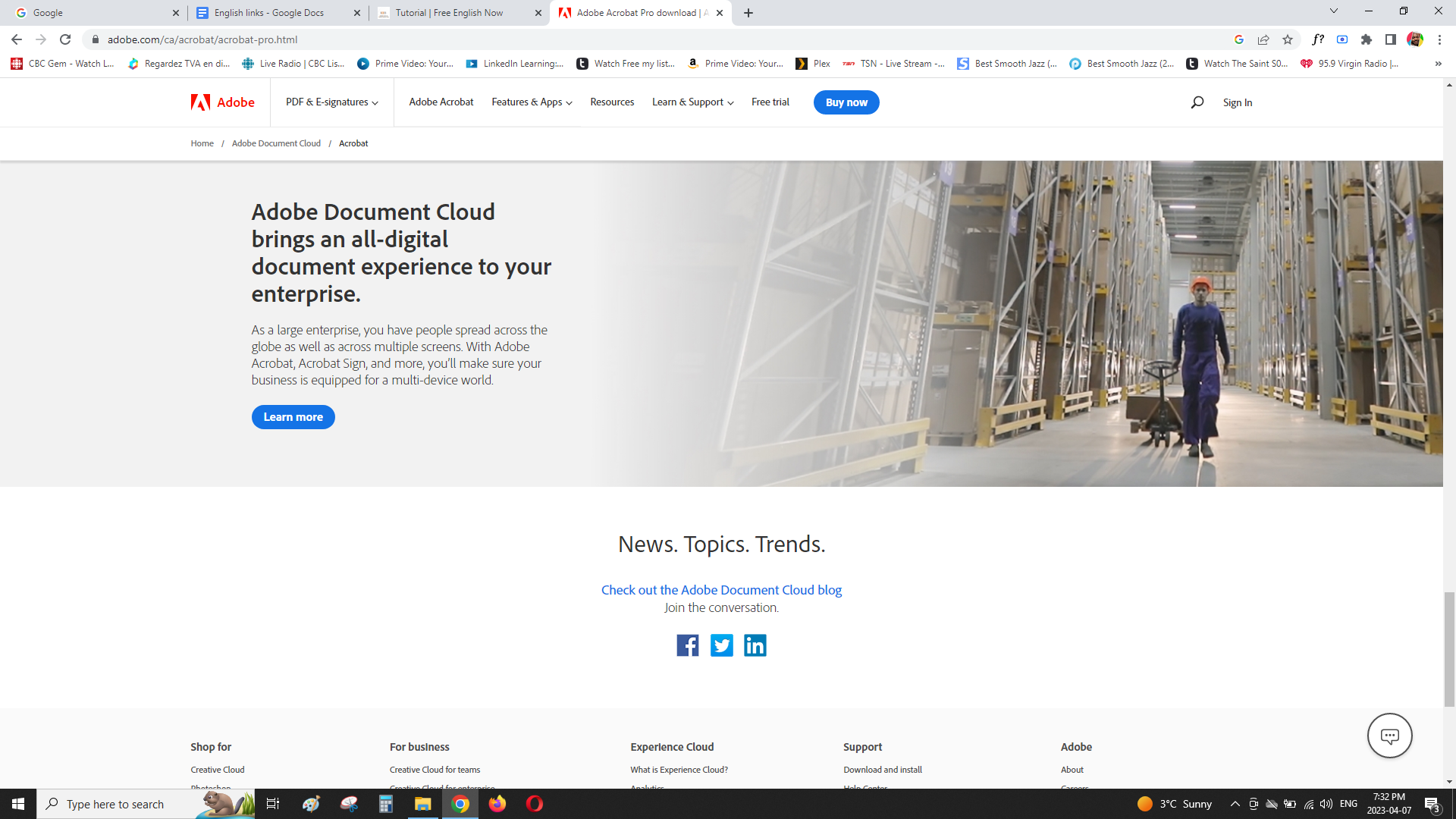1456x819 pixels.
Task: Expand Features & Apps menu
Action: point(532,102)
